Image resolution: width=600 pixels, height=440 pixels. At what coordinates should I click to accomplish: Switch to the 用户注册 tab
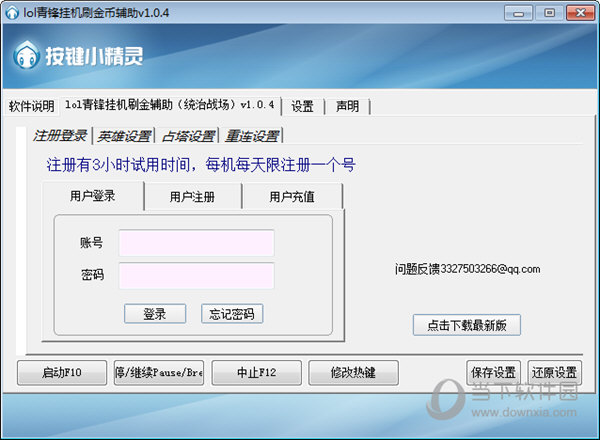(192, 197)
